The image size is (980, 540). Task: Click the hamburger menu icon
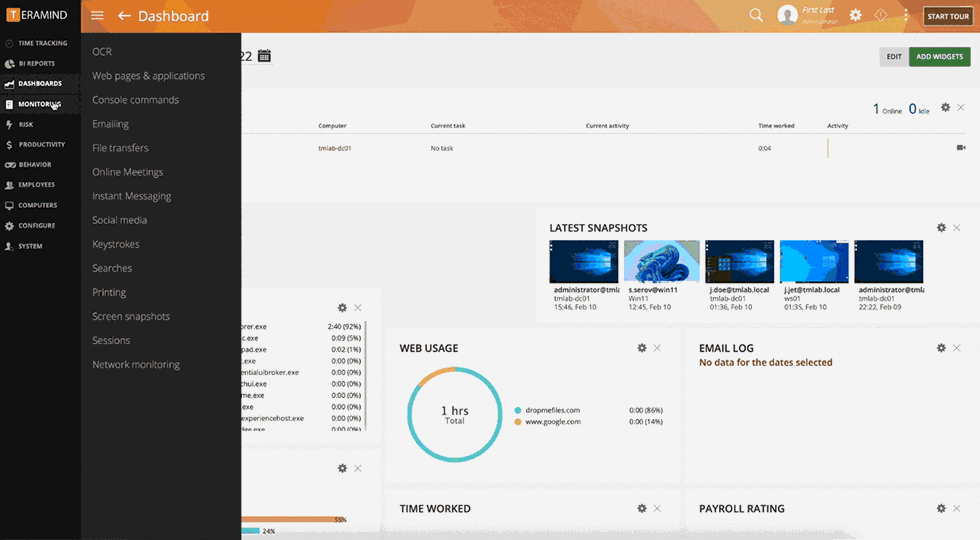[x=97, y=16]
